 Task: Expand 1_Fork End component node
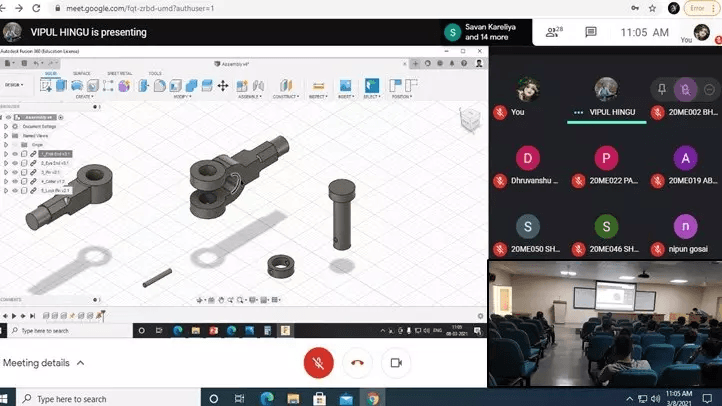tap(6, 154)
